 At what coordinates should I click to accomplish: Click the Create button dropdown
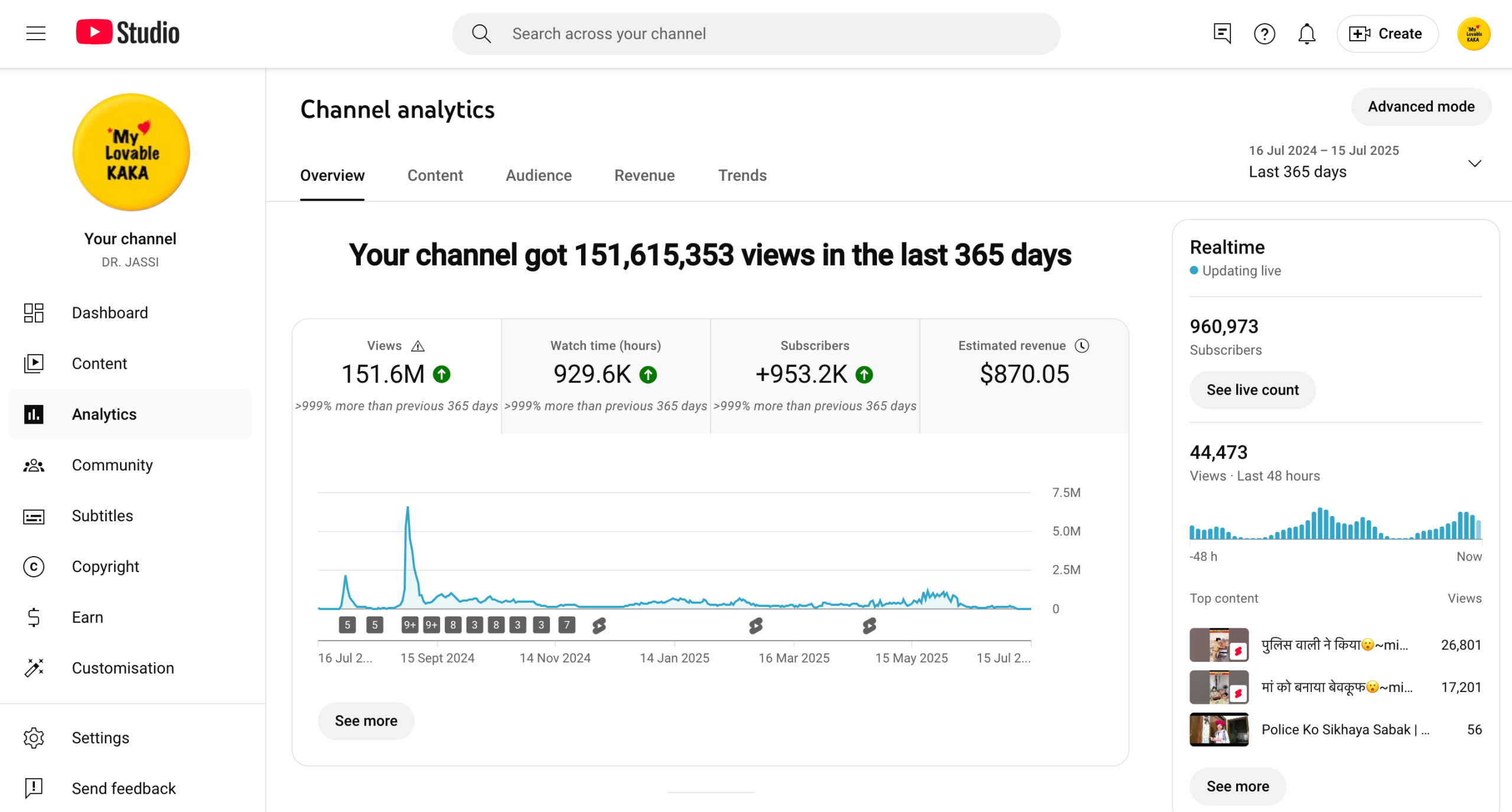(x=1386, y=34)
